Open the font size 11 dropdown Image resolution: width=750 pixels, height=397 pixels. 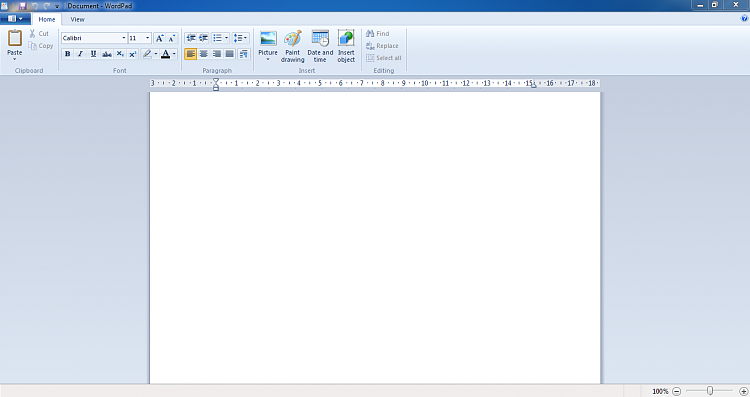[x=147, y=38]
